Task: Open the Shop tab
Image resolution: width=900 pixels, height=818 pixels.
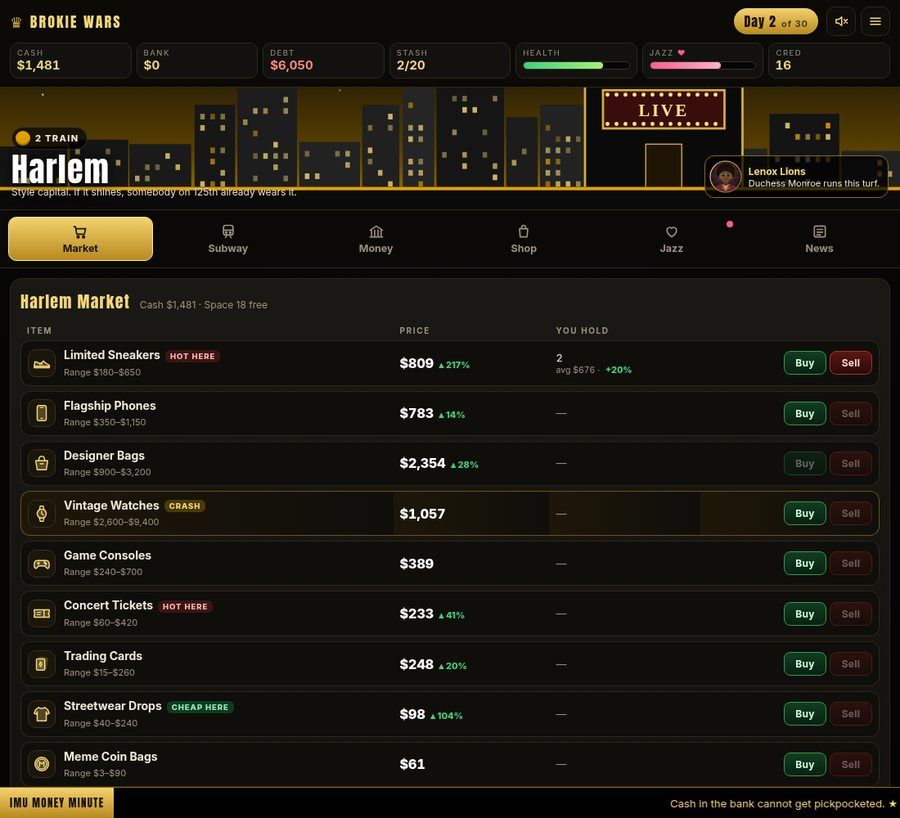Action: pyautogui.click(x=523, y=239)
